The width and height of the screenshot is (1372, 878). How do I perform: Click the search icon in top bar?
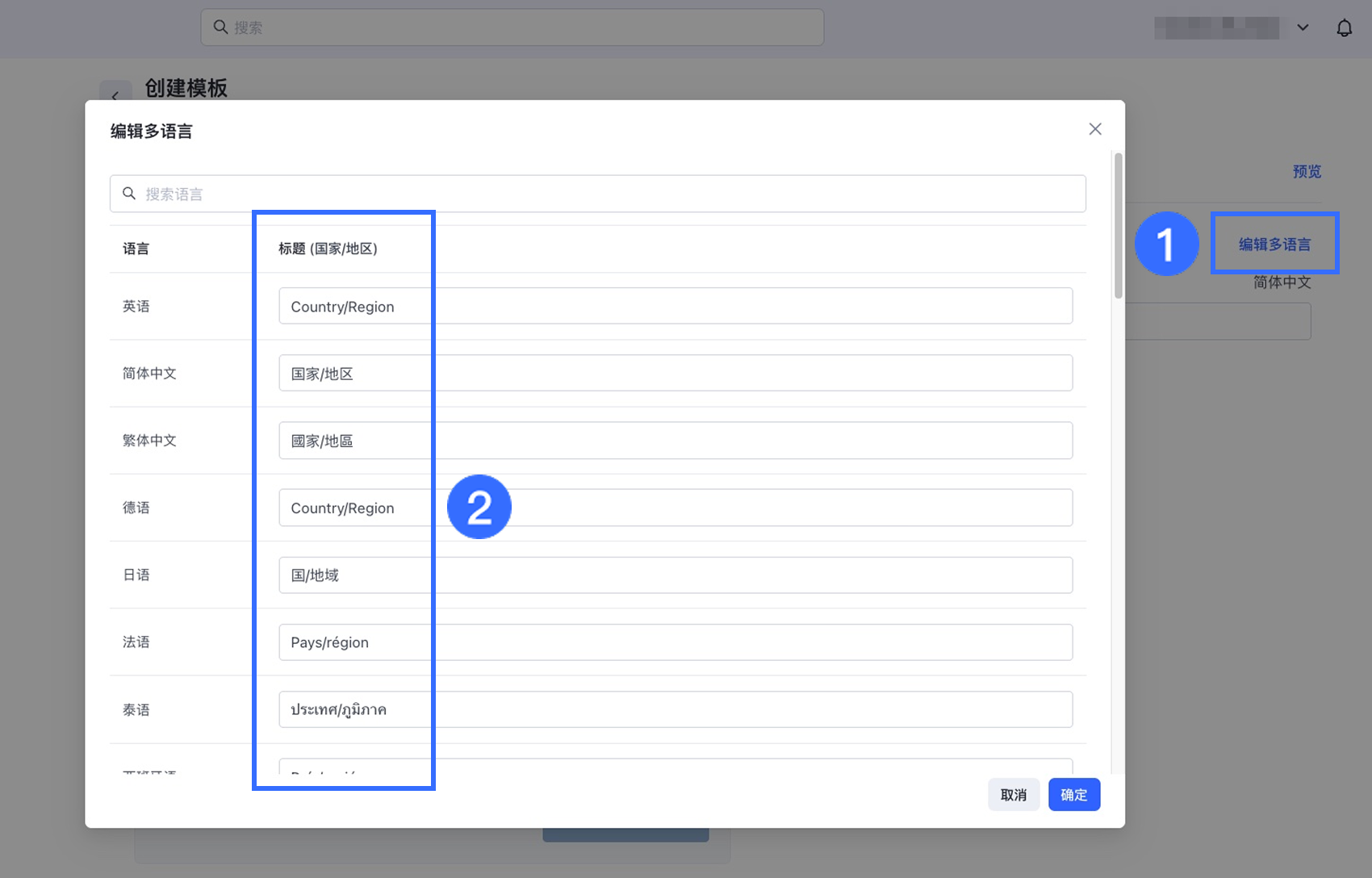coord(220,27)
